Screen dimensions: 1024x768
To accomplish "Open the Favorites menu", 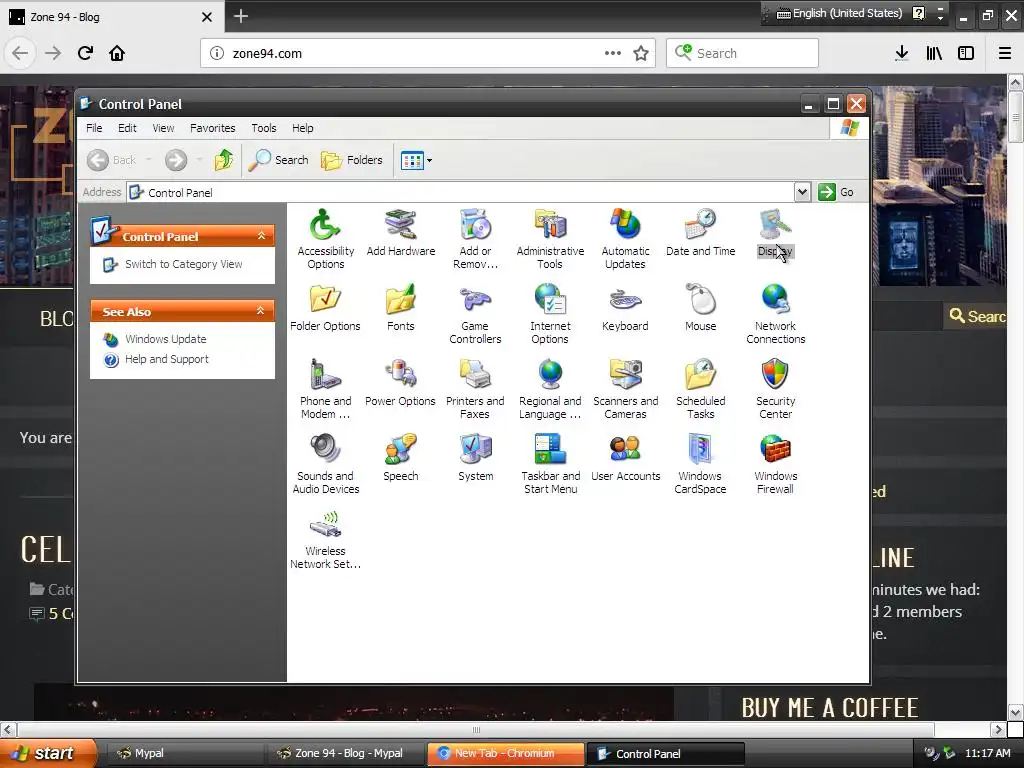I will [x=212, y=128].
